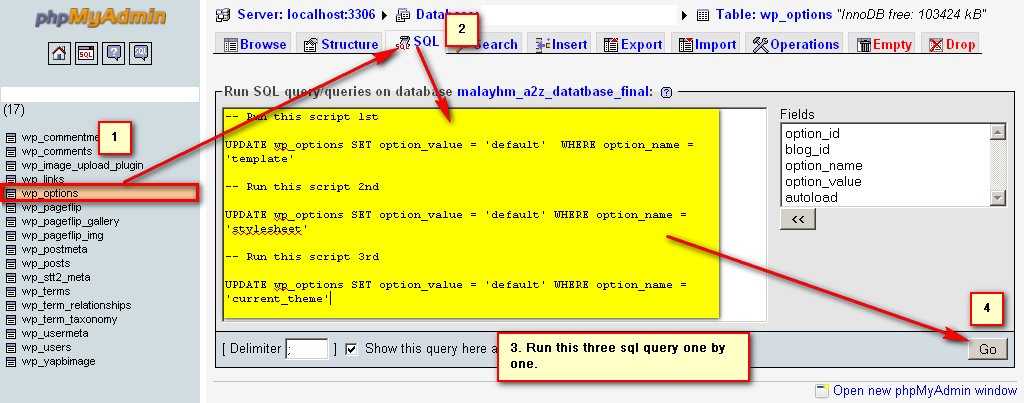The height and width of the screenshot is (403, 1024).
Task: Select the wp_yapbimage table
Action: pos(58,361)
